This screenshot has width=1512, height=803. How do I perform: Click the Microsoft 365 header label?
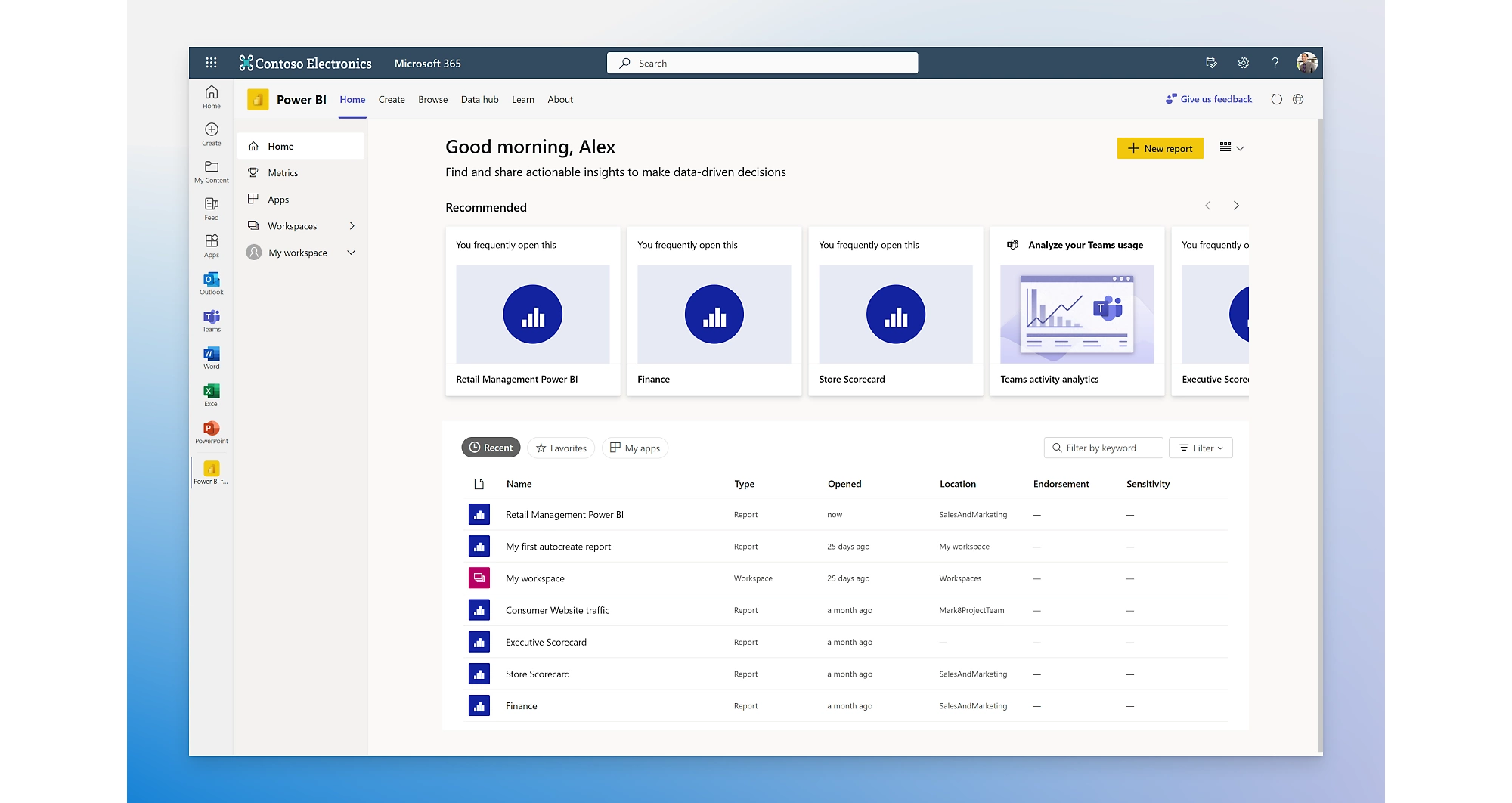pyautogui.click(x=428, y=64)
